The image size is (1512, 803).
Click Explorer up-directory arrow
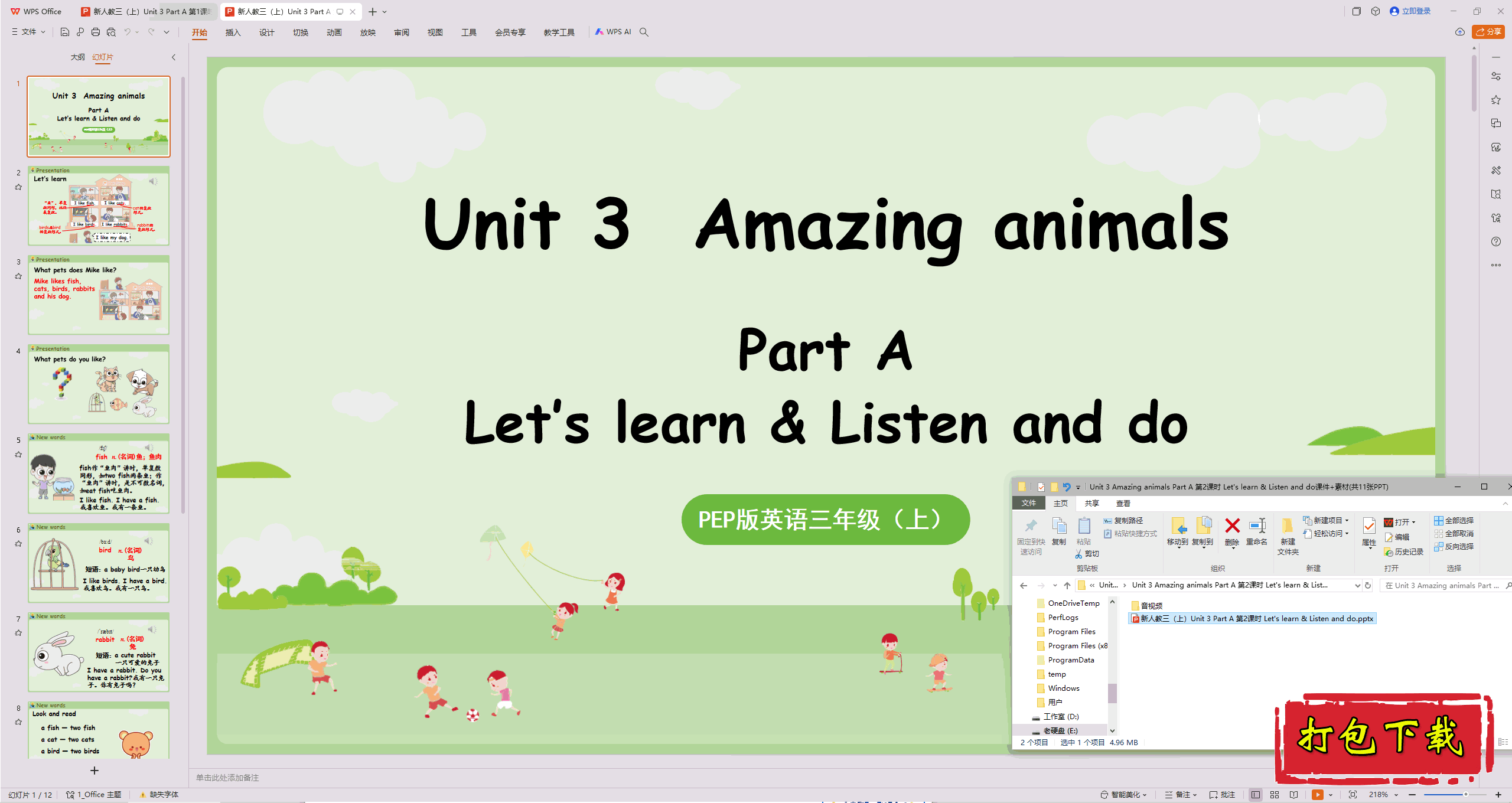pos(1067,585)
